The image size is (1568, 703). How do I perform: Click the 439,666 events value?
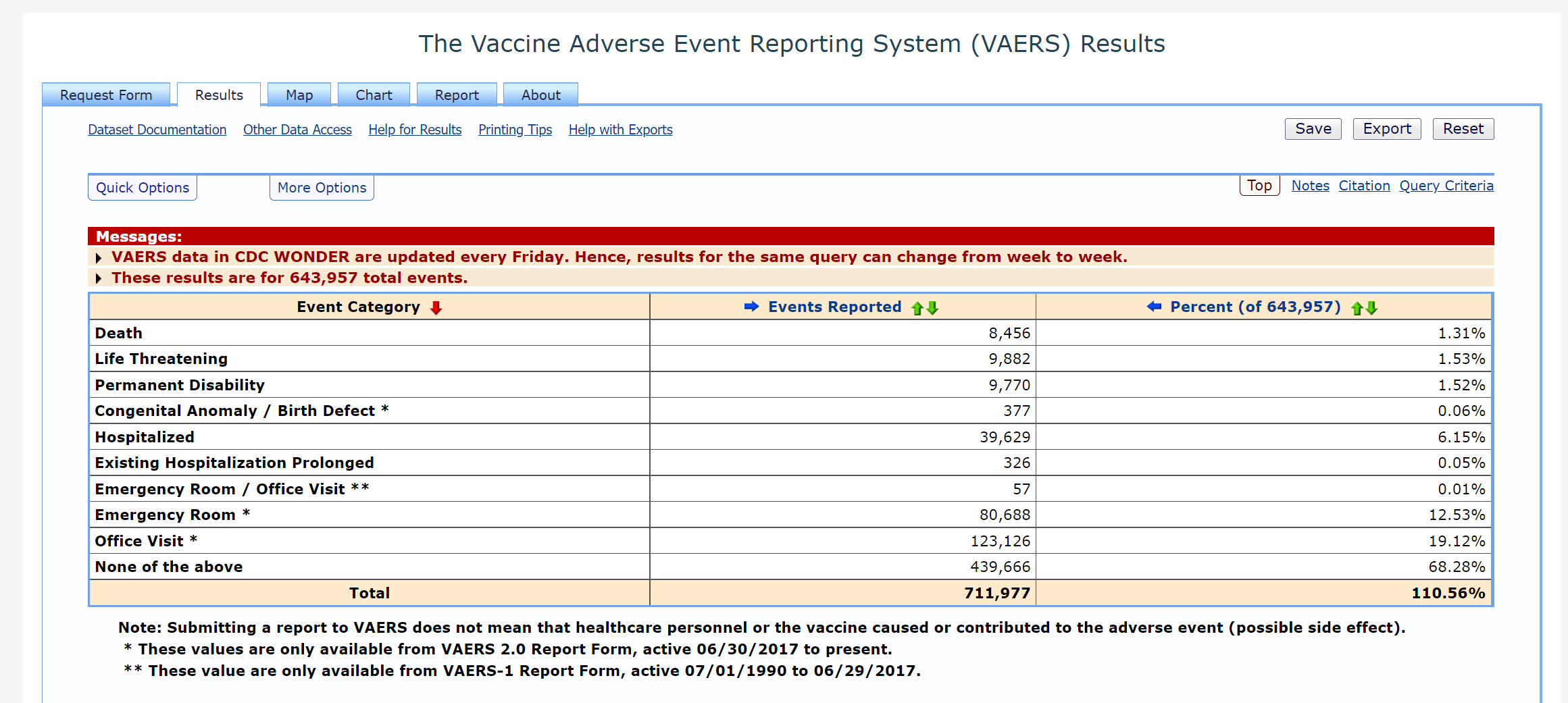pyautogui.click(x=1001, y=567)
